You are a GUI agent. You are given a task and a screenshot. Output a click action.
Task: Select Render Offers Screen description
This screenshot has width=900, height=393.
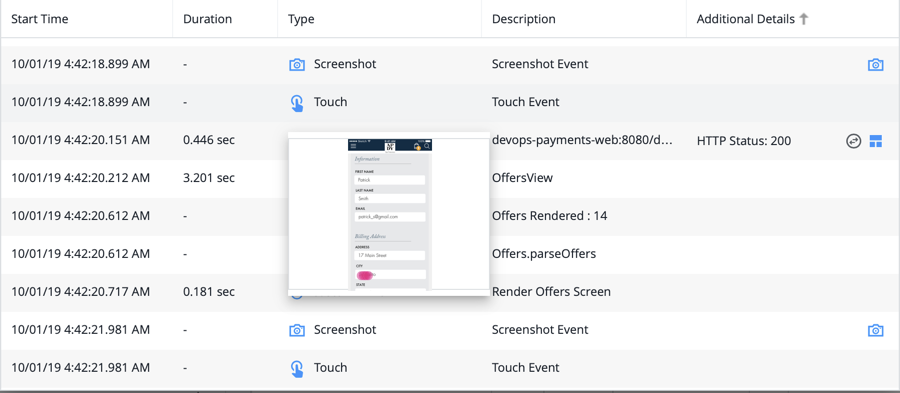551,291
